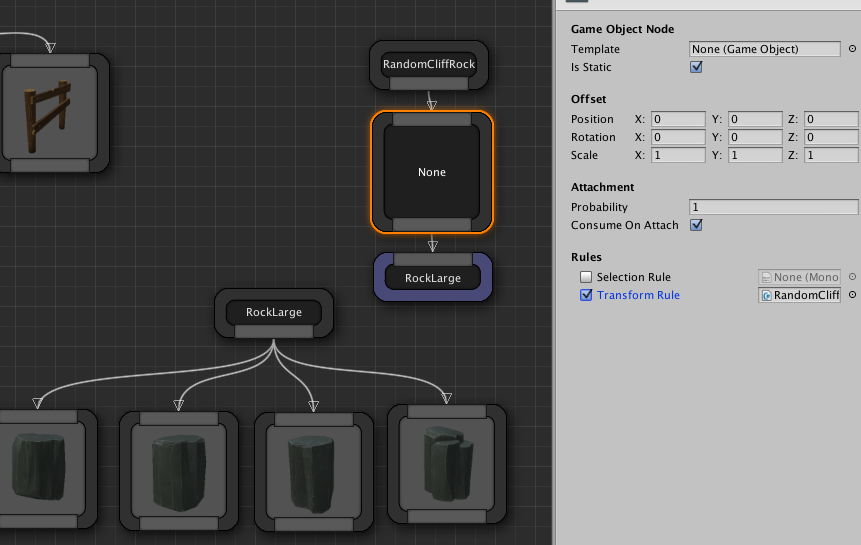Uncheck Consume On Attach

point(697,225)
